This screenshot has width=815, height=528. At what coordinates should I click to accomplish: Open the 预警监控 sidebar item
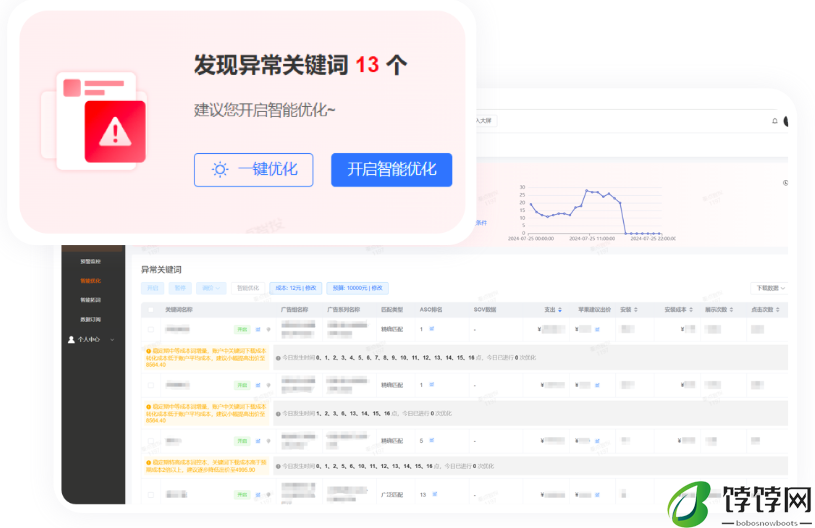(90, 261)
